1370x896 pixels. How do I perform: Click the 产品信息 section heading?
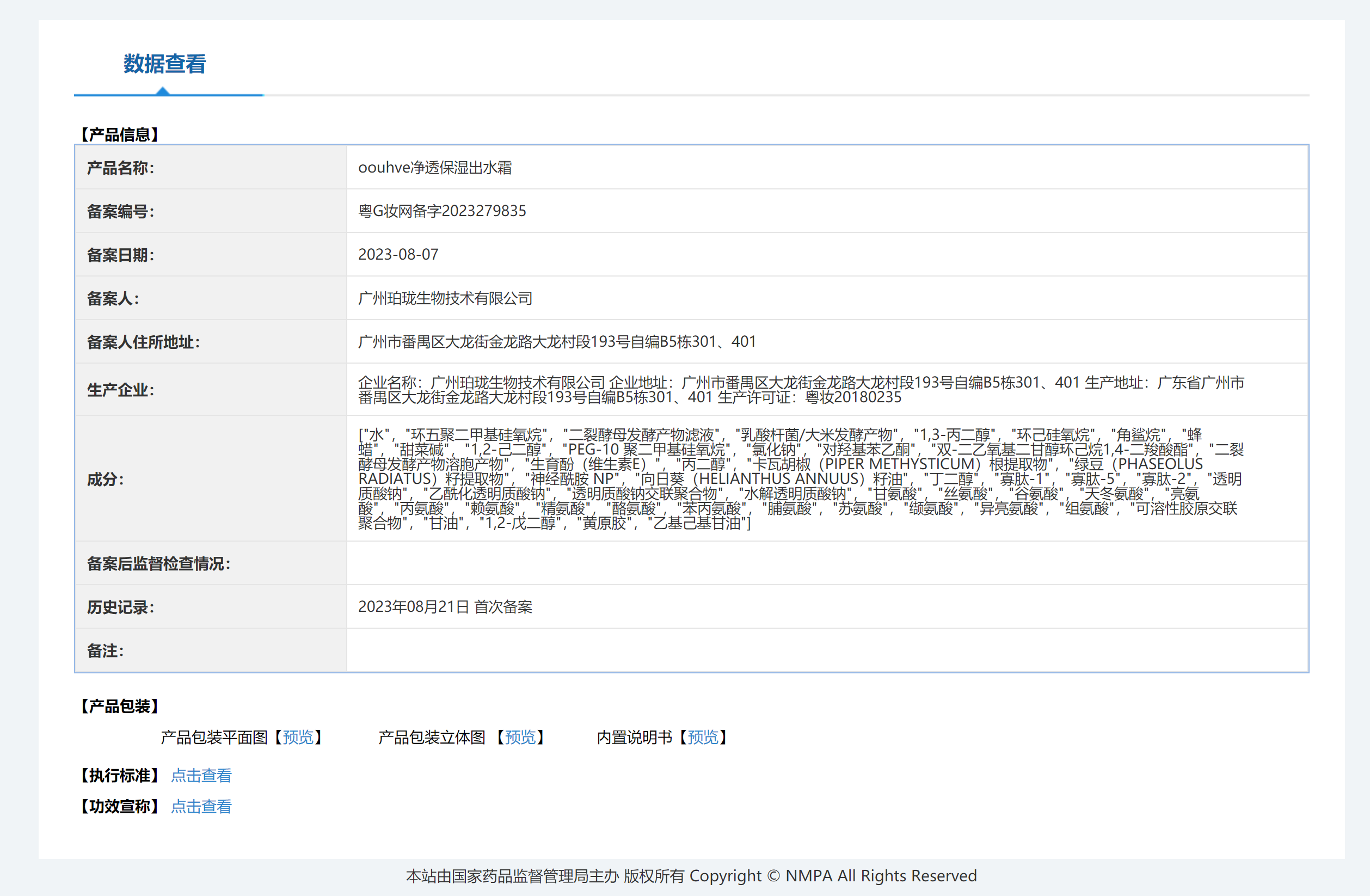tap(119, 135)
